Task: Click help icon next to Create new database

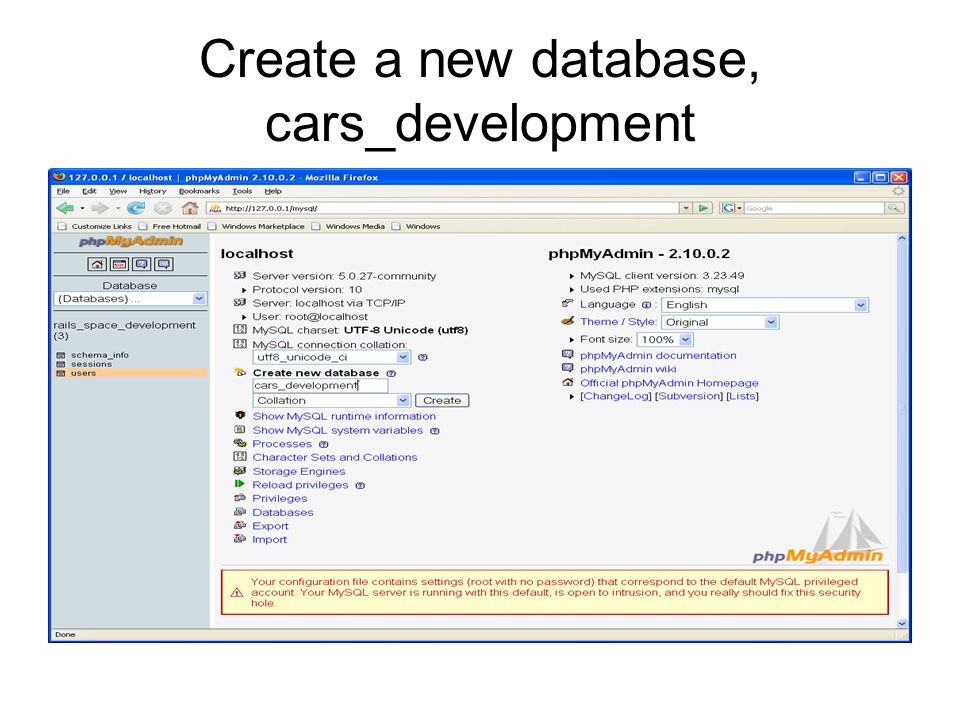Action: pyautogui.click(x=391, y=373)
